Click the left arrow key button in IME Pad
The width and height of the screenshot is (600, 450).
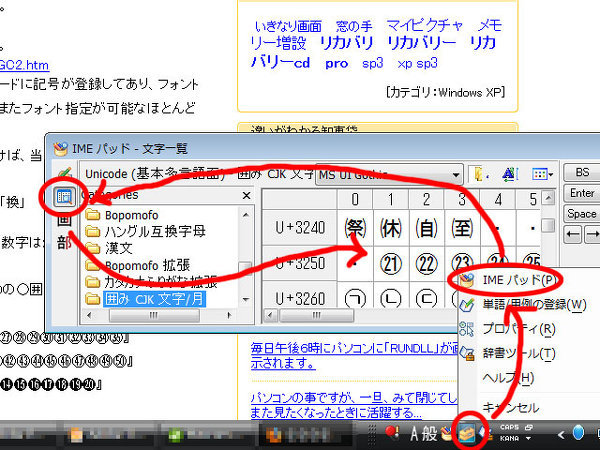coord(572,234)
